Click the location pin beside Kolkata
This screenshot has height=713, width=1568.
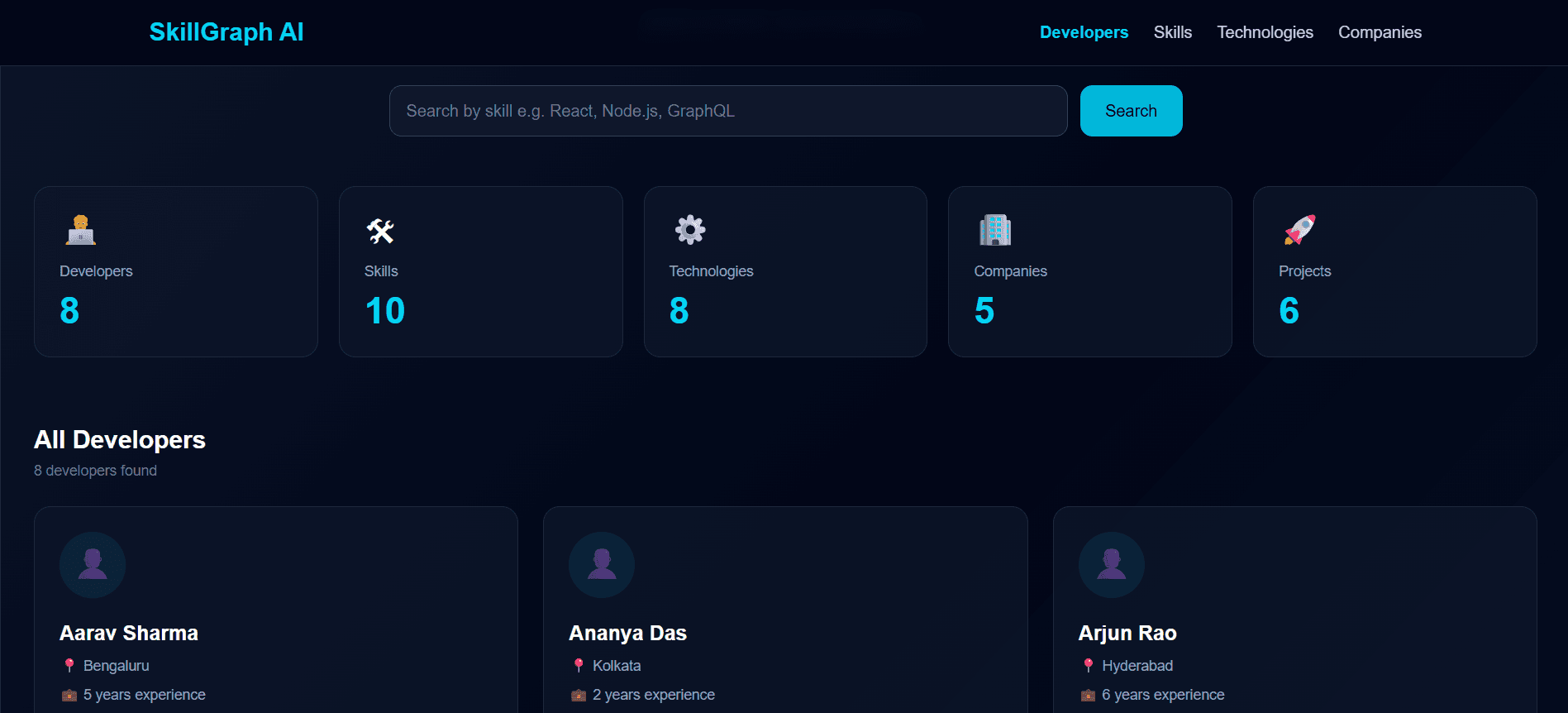pyautogui.click(x=579, y=666)
